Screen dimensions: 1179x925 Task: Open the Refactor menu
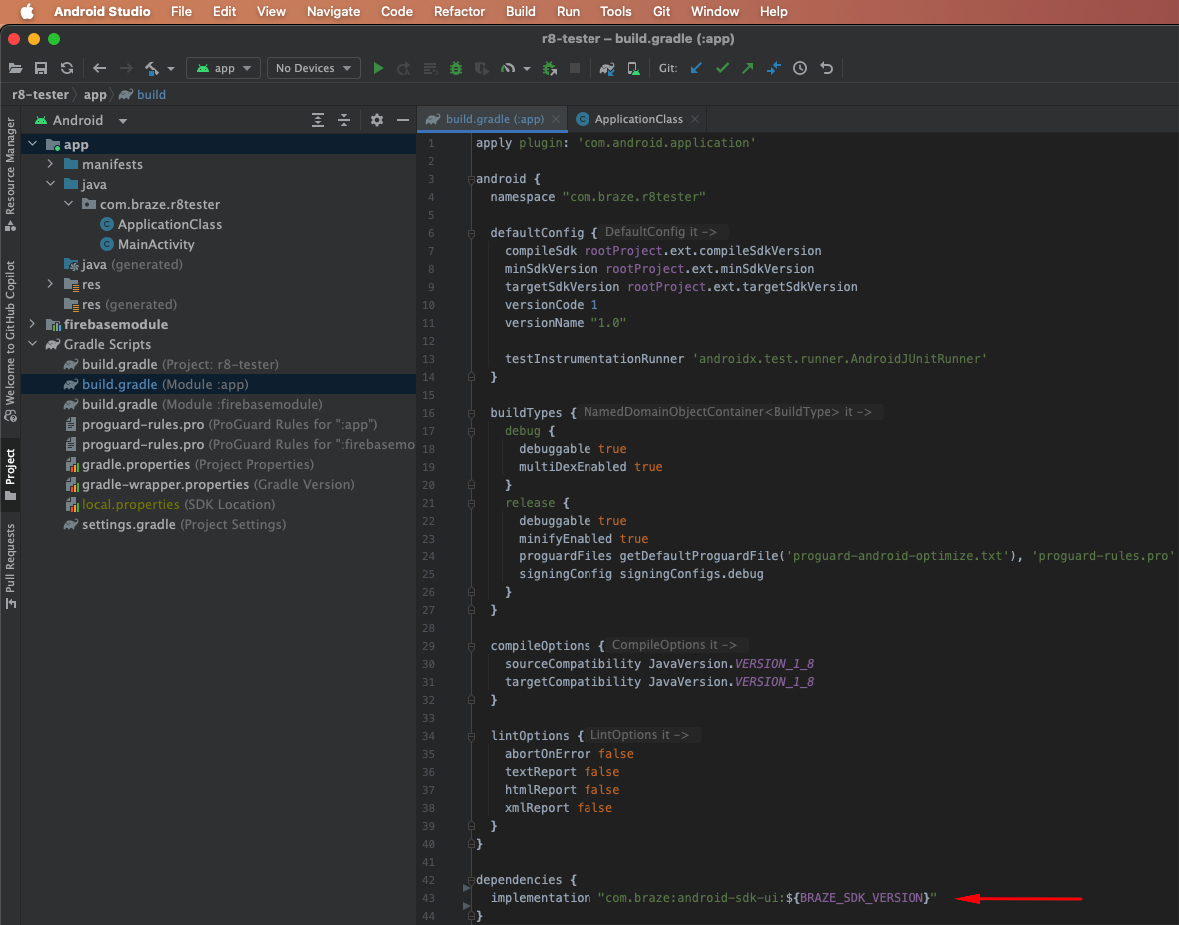pos(459,11)
